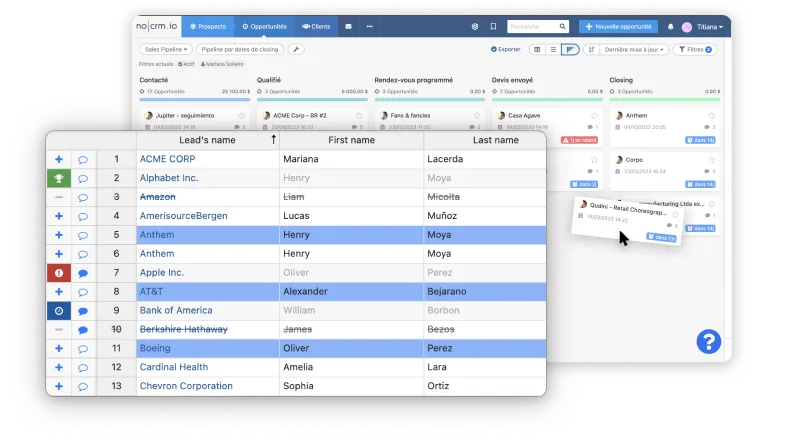The image size is (789, 446).
Task: Open the Chevron Corporation lead link
Action: pyautogui.click(x=186, y=386)
